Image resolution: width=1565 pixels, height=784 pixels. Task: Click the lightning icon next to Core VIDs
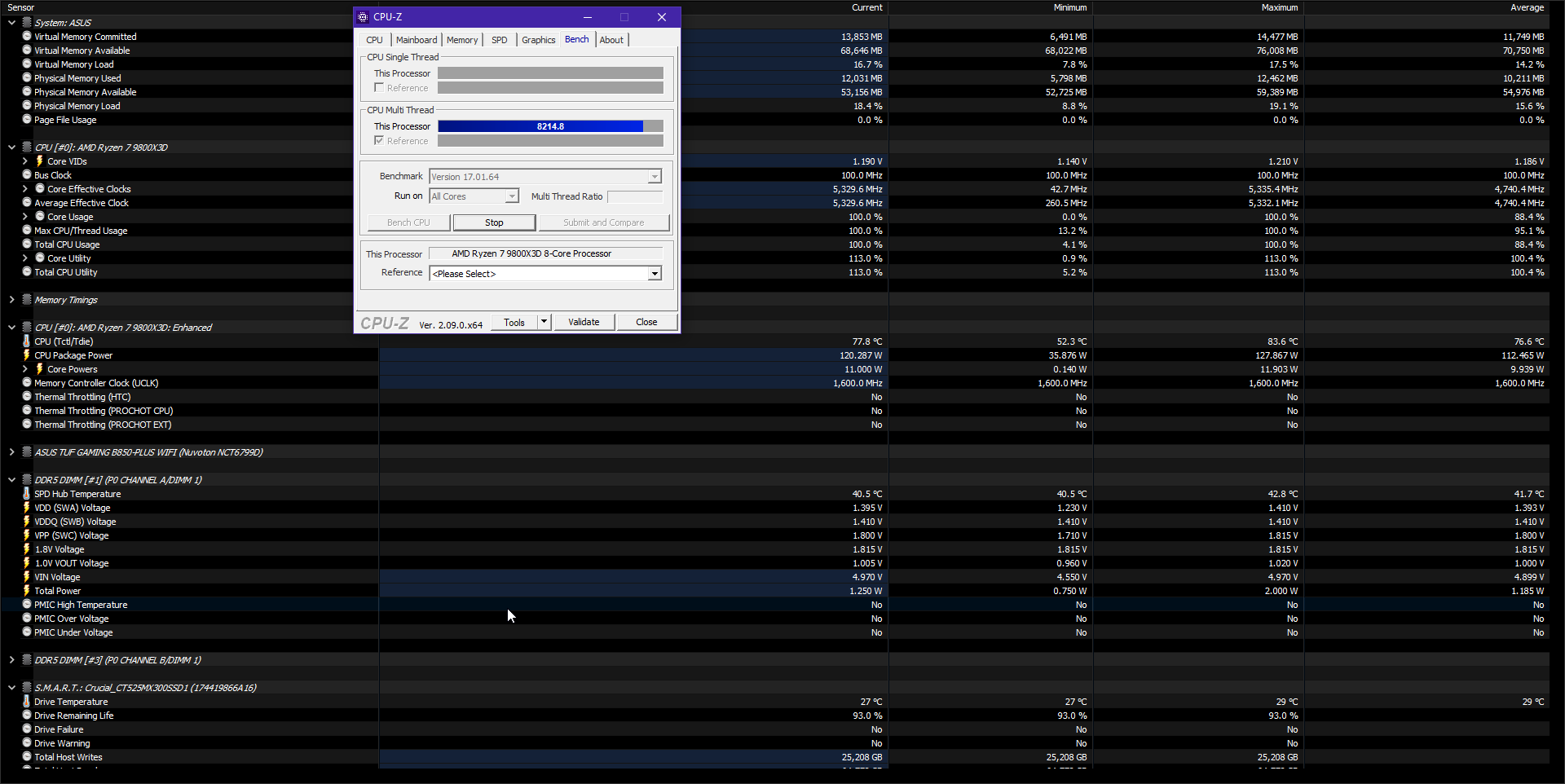(40, 161)
